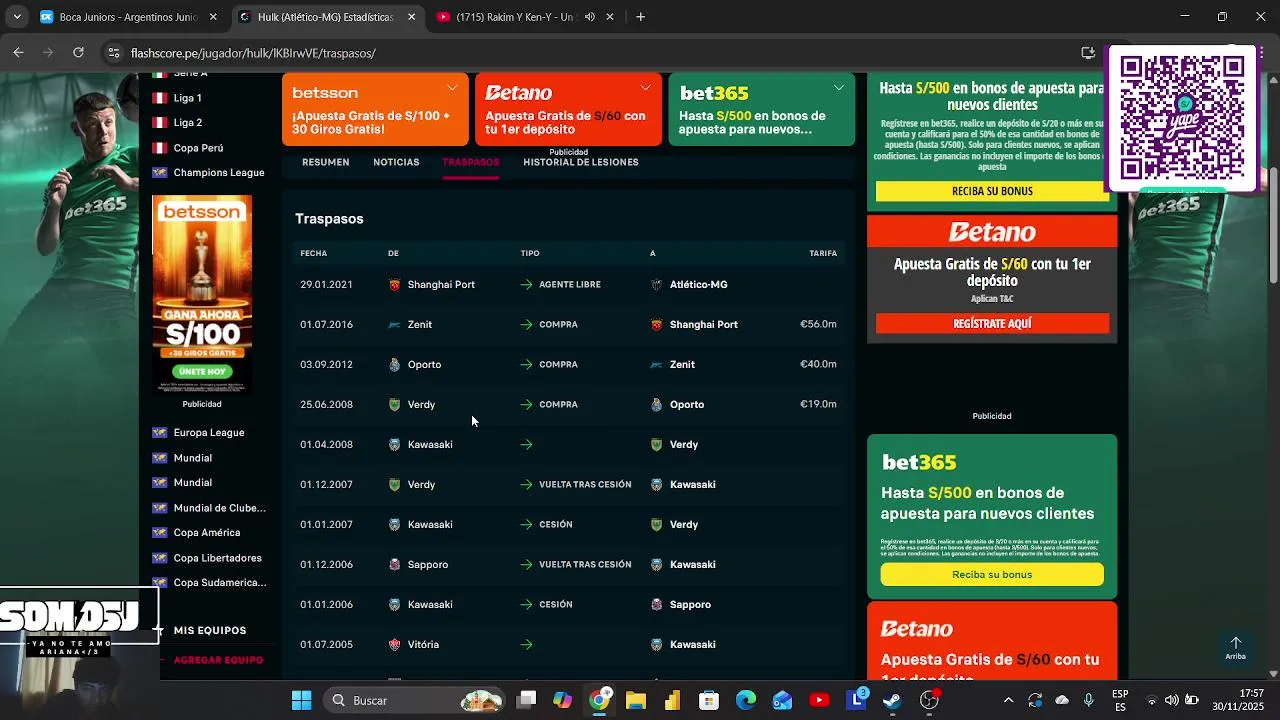The height and width of the screenshot is (720, 1280).
Task: Click the Vitória crest in the 01.07.2005 row
Action: [394, 645]
